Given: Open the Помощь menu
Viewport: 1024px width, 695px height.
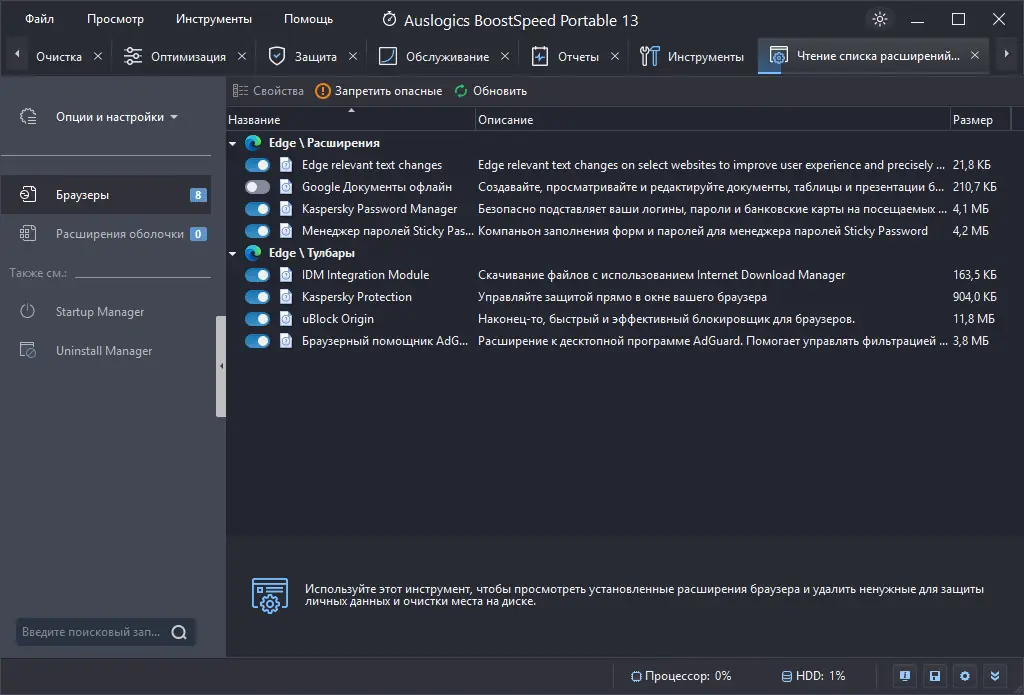Looking at the screenshot, I should tap(308, 19).
